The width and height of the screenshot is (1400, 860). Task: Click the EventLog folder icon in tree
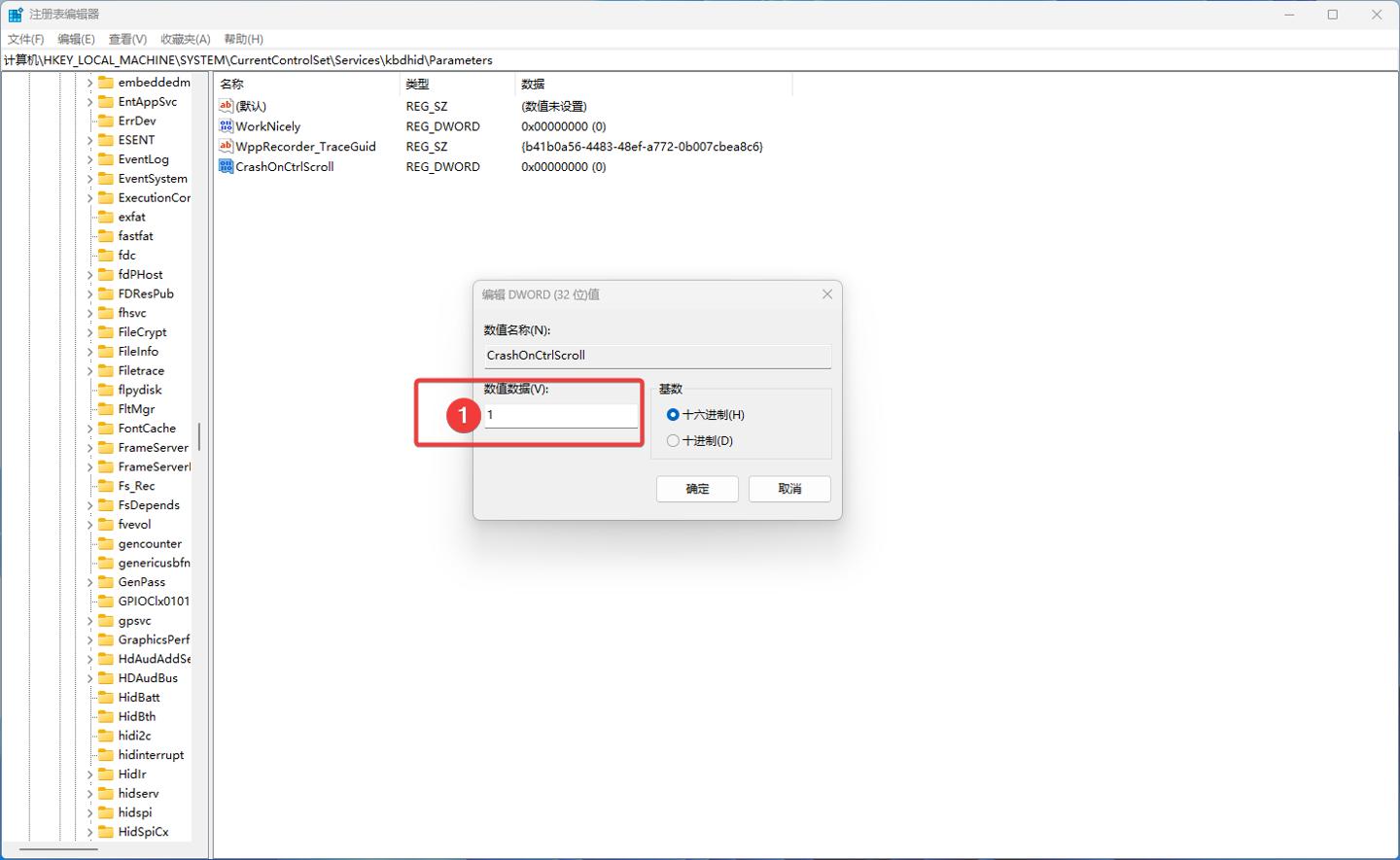click(106, 159)
